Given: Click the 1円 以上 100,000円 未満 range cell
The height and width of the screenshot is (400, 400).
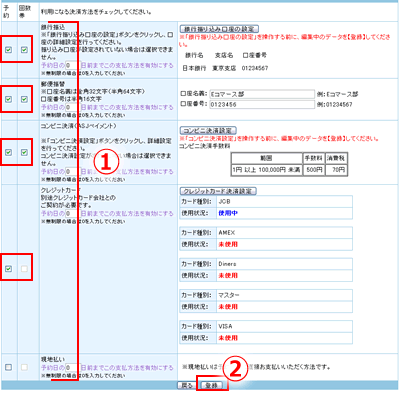Looking at the screenshot, I should click(x=267, y=170).
